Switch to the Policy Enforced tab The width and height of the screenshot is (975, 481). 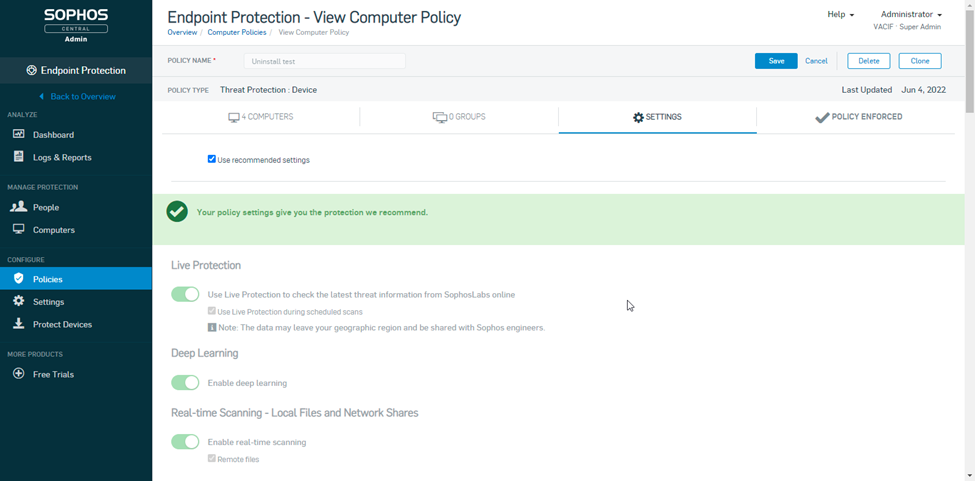click(x=858, y=117)
